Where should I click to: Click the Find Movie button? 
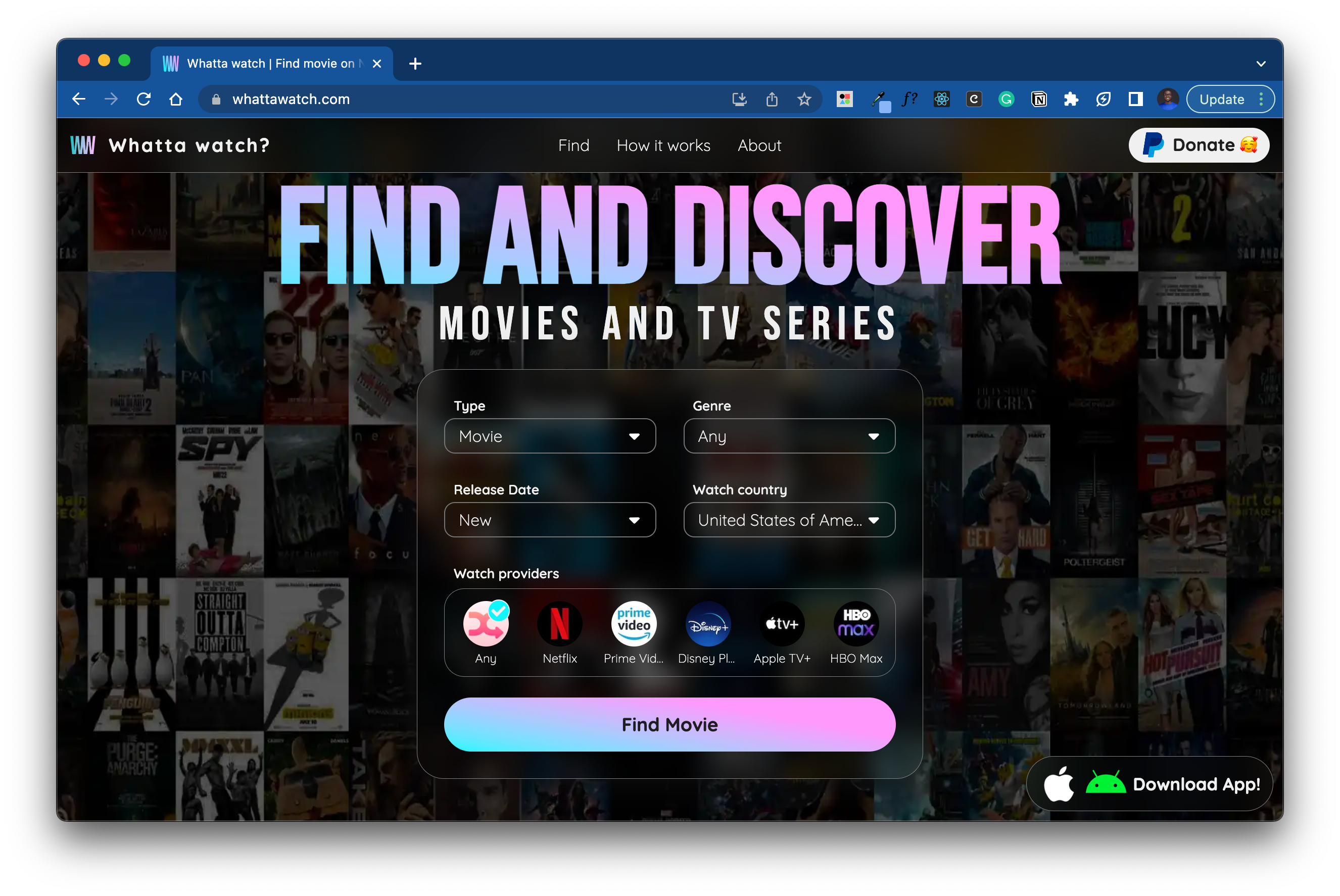click(x=669, y=725)
